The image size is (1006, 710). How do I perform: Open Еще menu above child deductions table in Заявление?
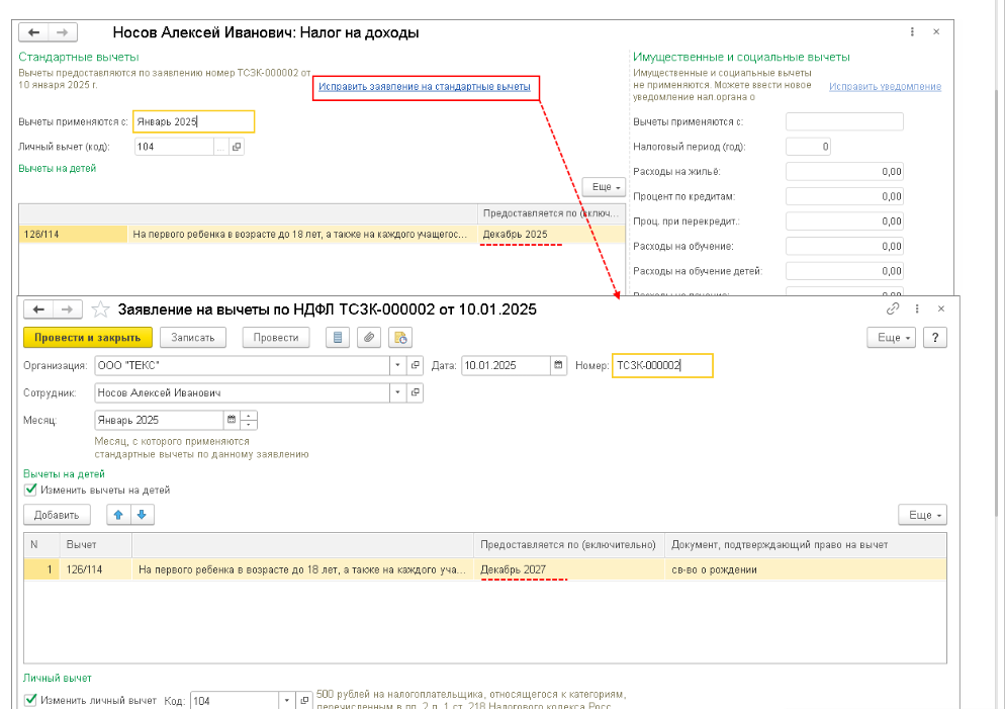click(x=923, y=515)
